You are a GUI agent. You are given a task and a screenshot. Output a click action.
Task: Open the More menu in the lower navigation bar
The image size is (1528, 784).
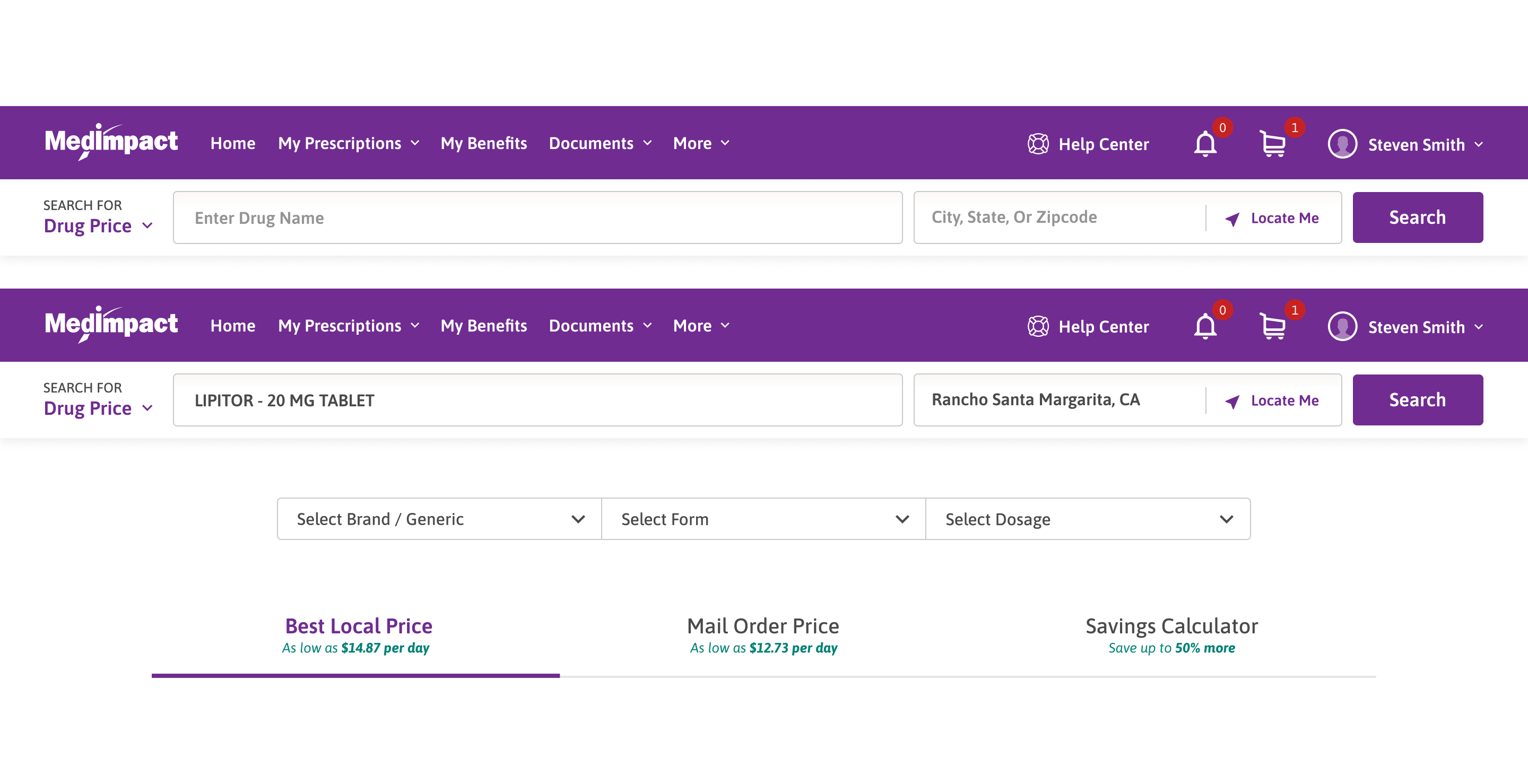coord(702,326)
